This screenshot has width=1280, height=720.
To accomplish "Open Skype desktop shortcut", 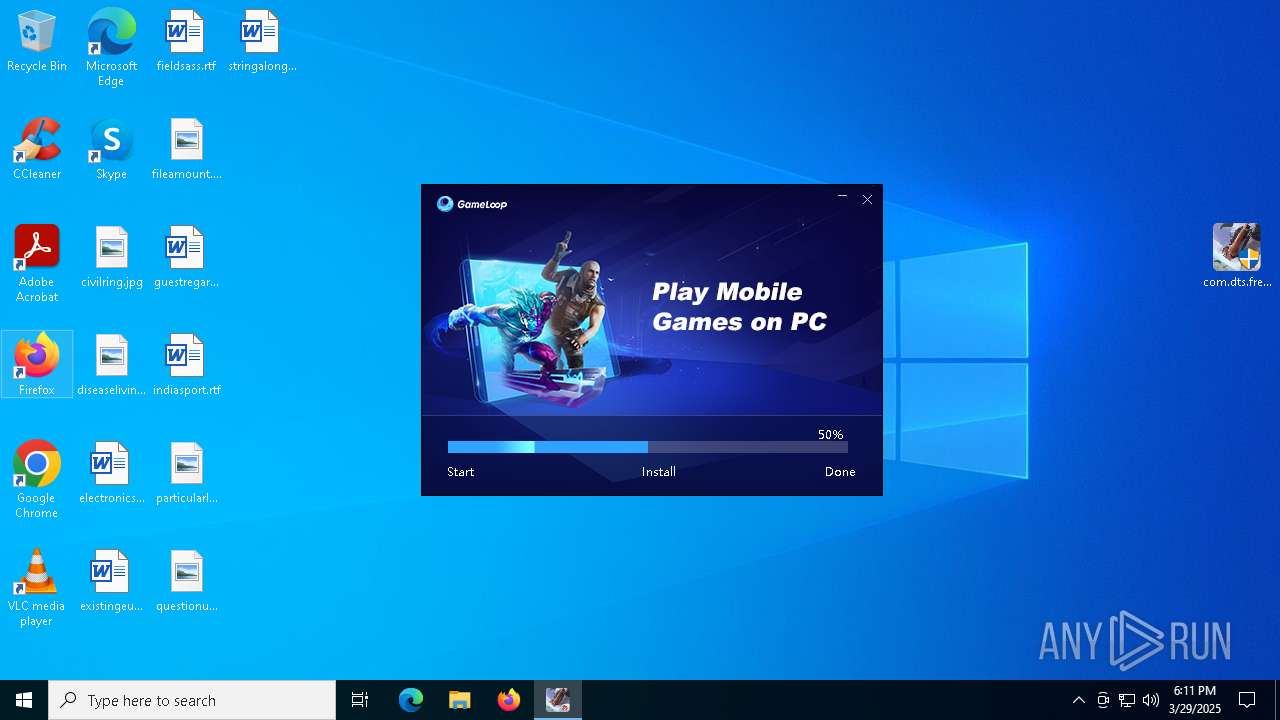I will click(111, 149).
